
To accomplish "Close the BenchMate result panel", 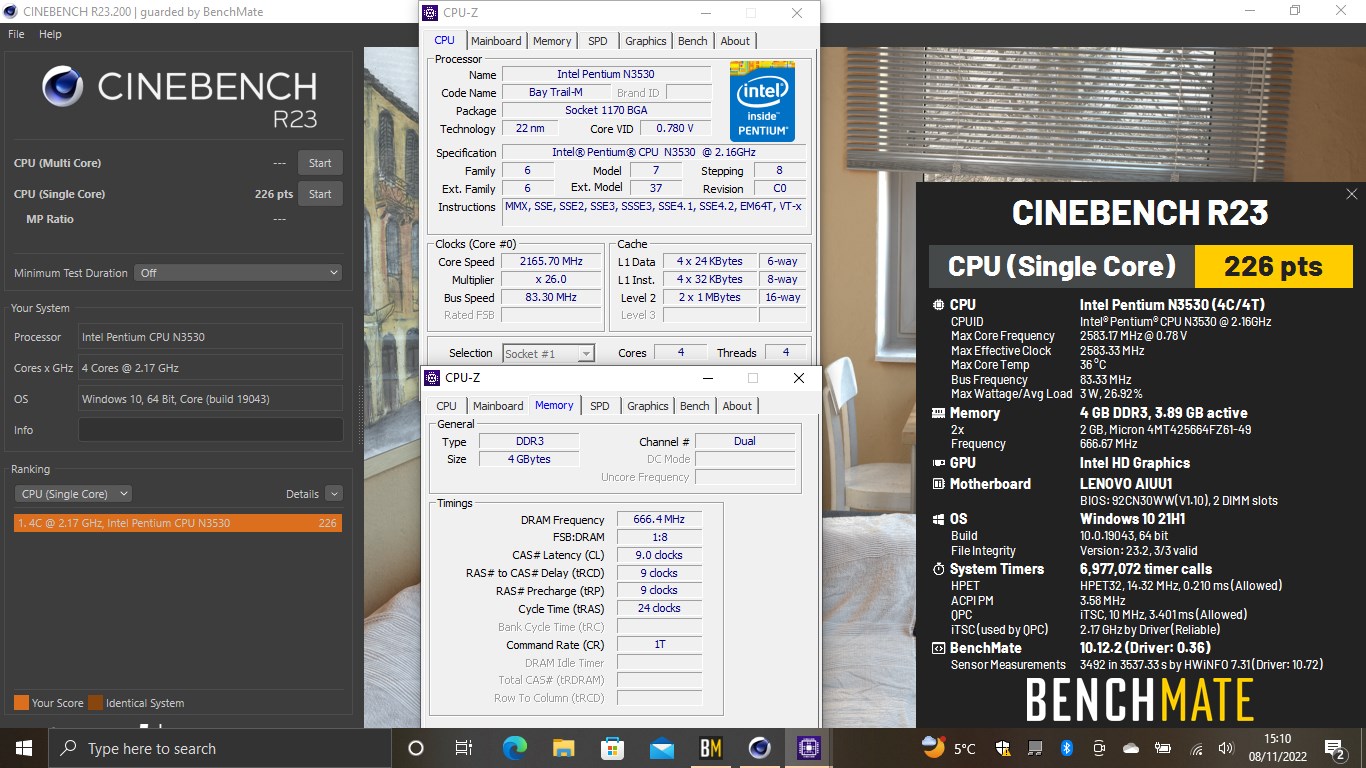I will 1351,194.
